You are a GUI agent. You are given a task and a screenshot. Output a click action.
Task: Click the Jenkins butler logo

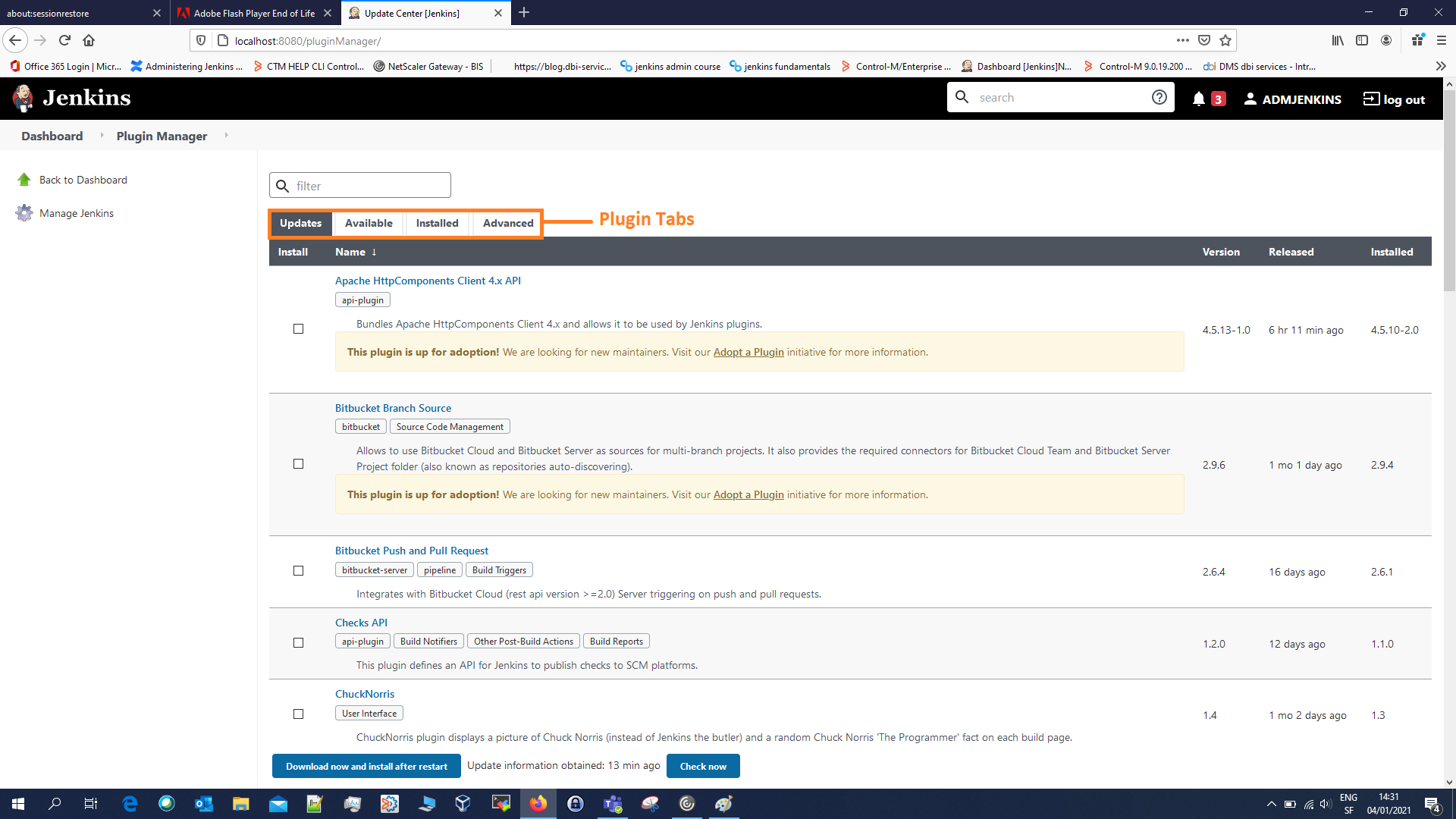coord(24,98)
